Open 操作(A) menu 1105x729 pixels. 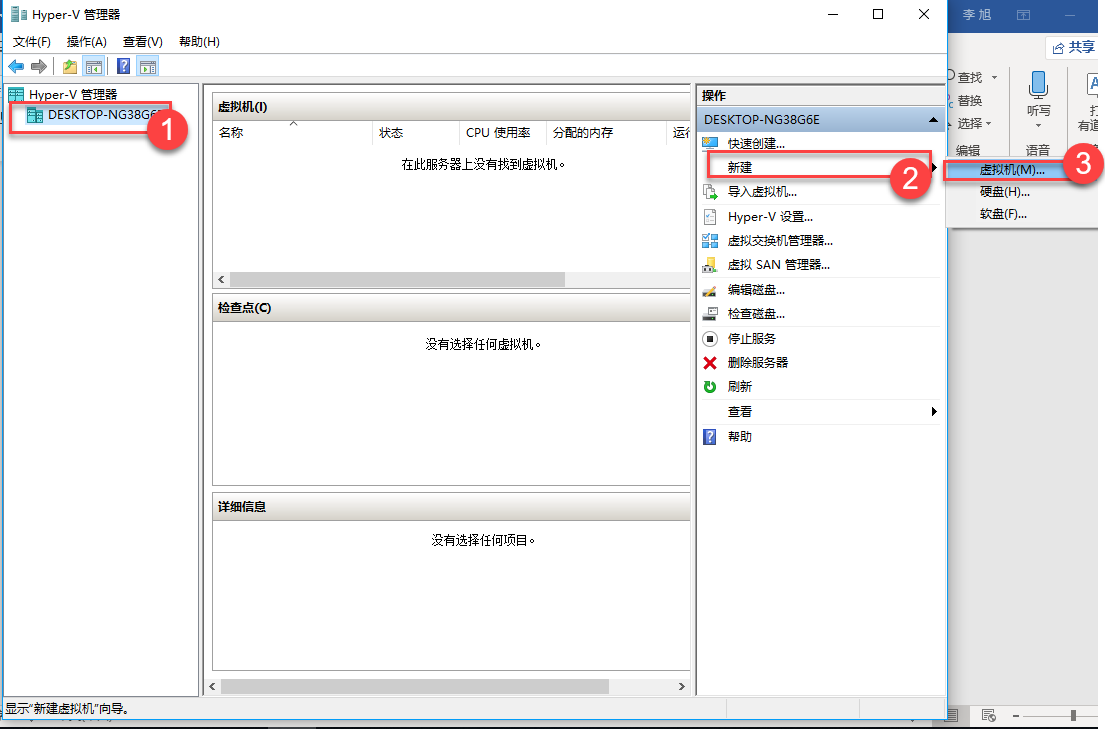(87, 42)
